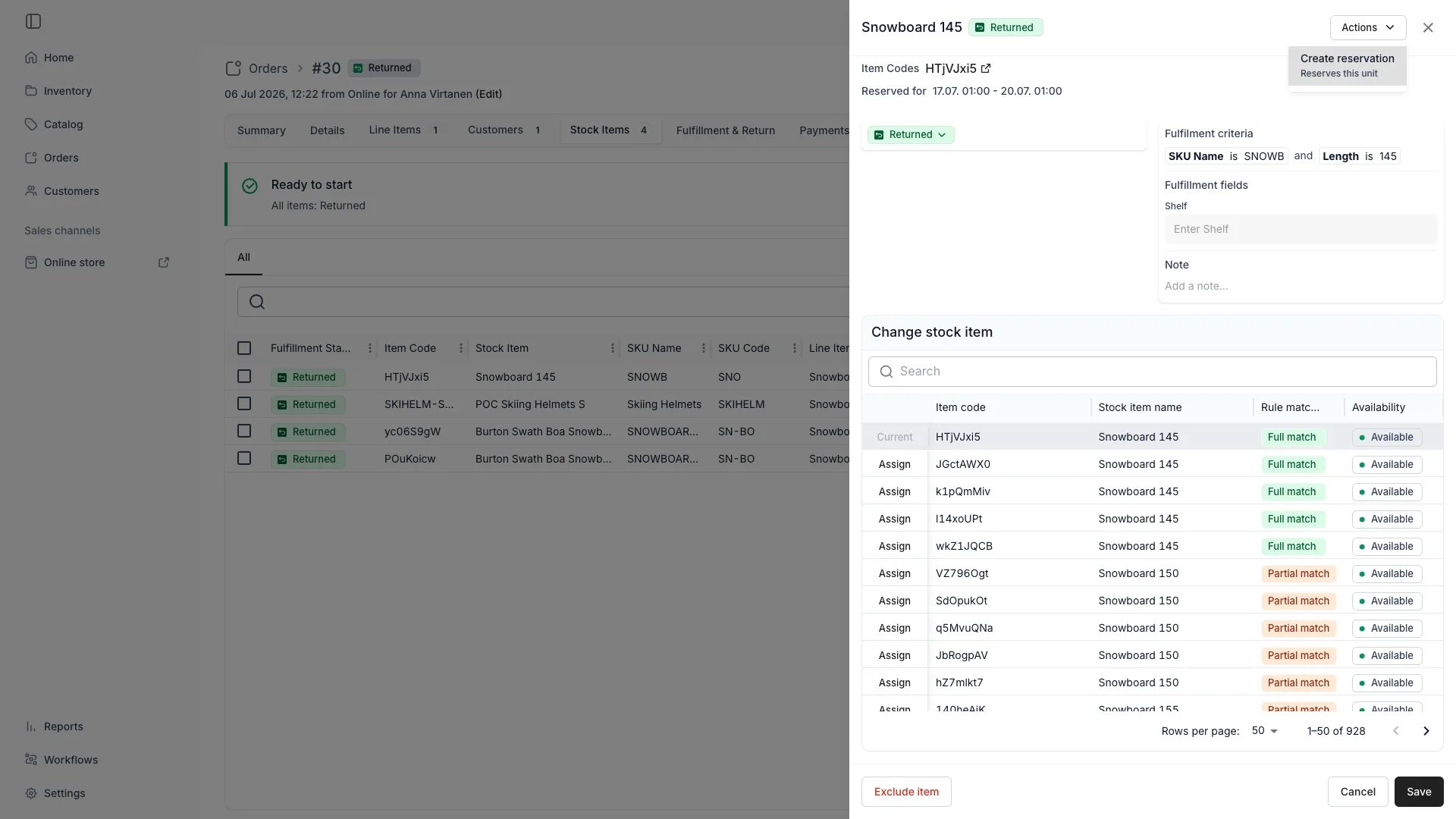Choose Create reservation menu entry

point(1347,65)
